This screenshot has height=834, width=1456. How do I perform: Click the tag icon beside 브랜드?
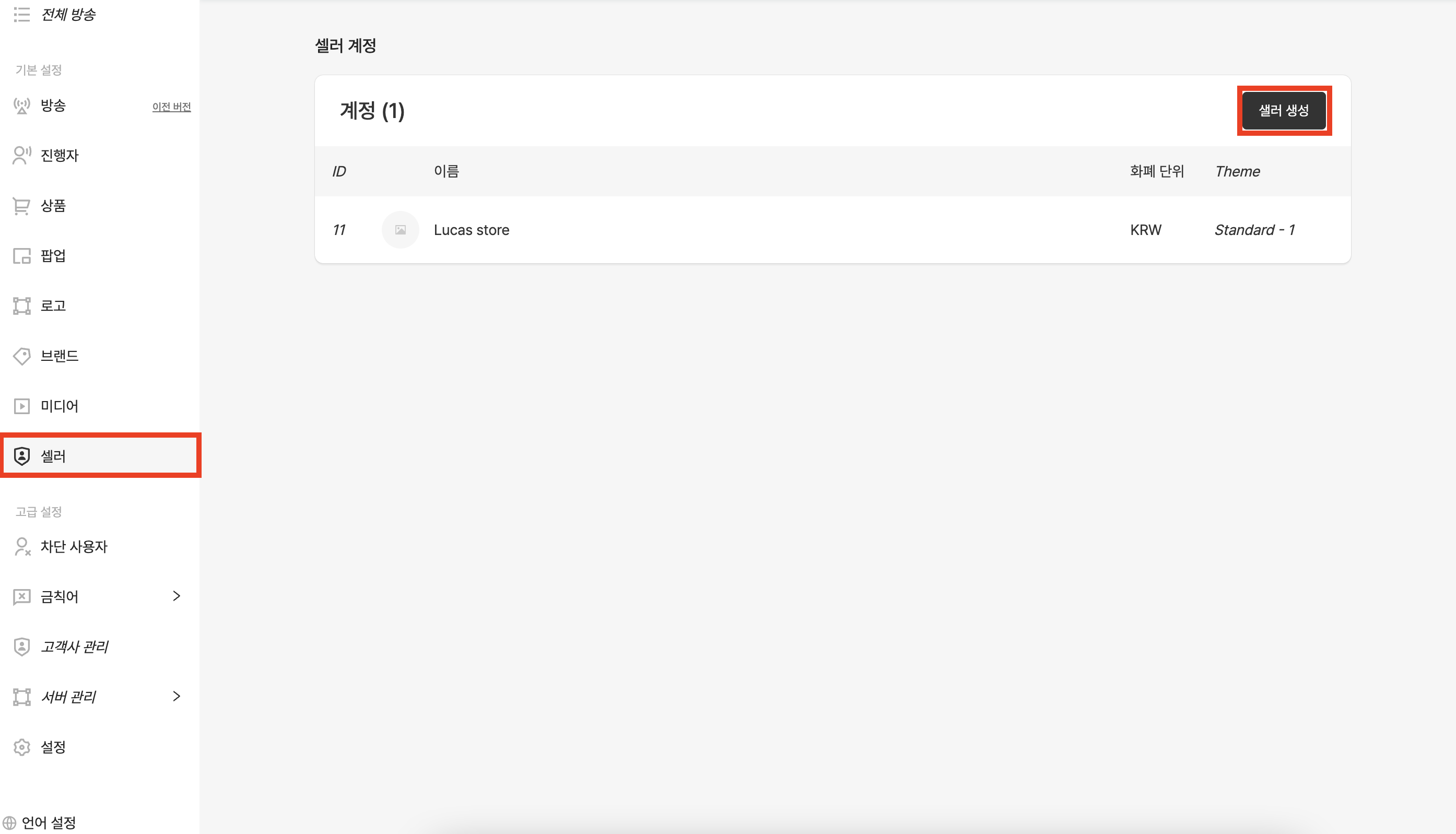click(22, 356)
